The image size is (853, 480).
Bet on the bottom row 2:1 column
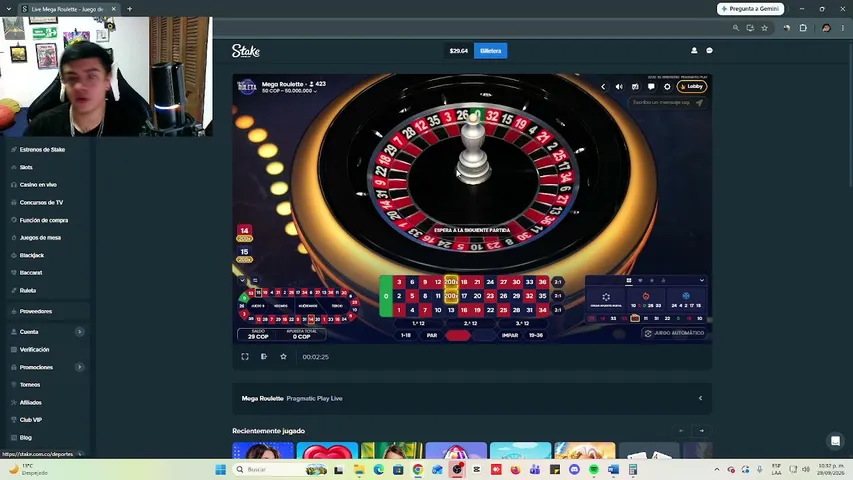pos(558,310)
